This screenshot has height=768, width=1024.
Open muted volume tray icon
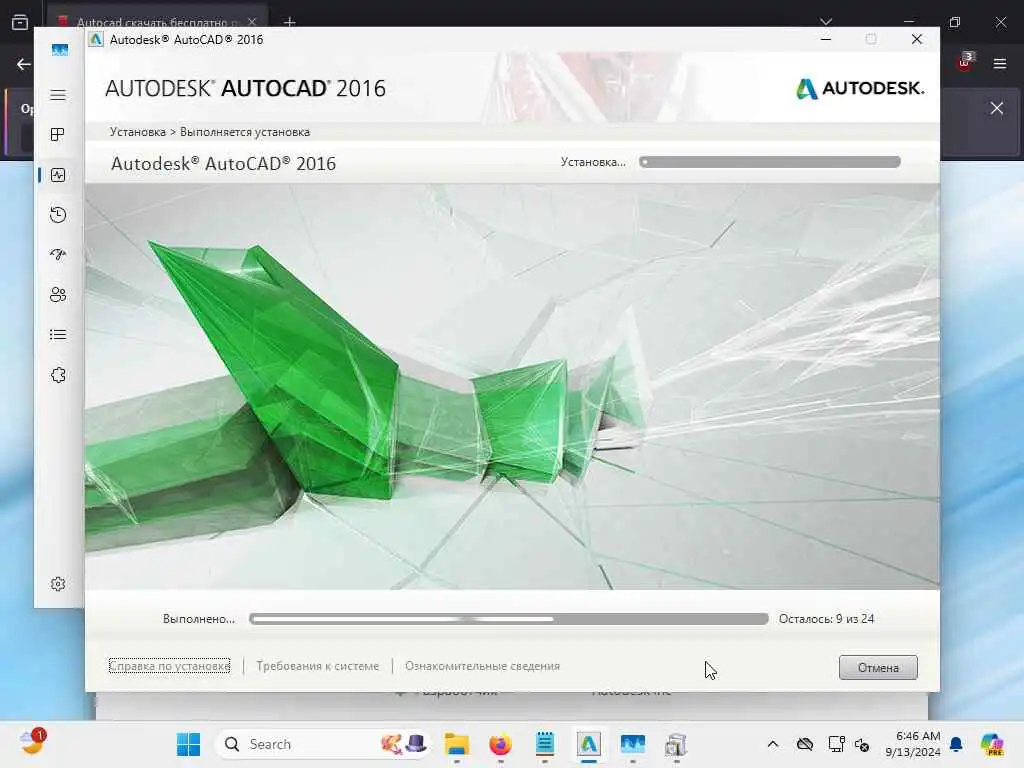click(862, 745)
